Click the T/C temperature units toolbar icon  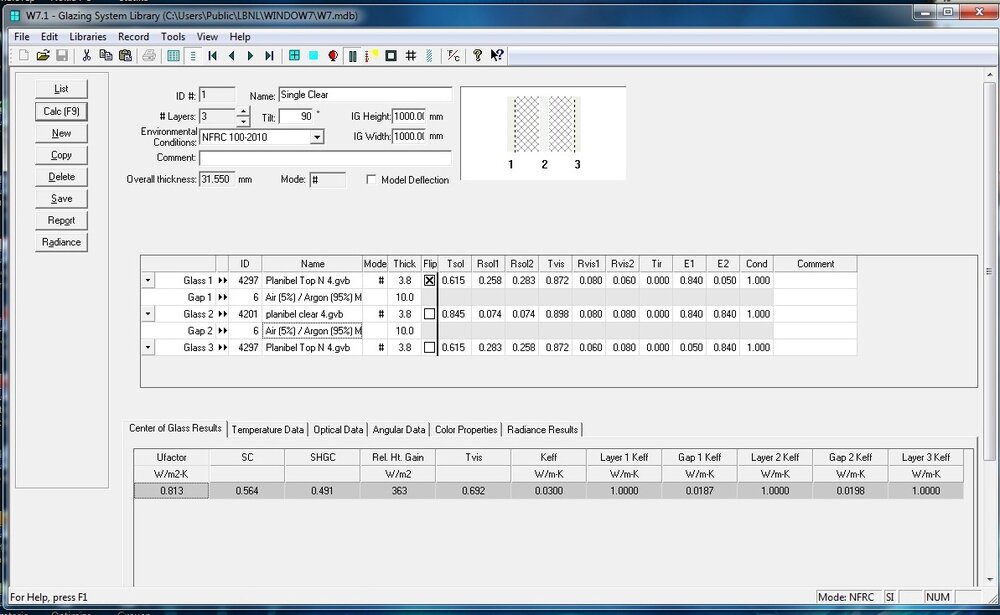(x=453, y=56)
